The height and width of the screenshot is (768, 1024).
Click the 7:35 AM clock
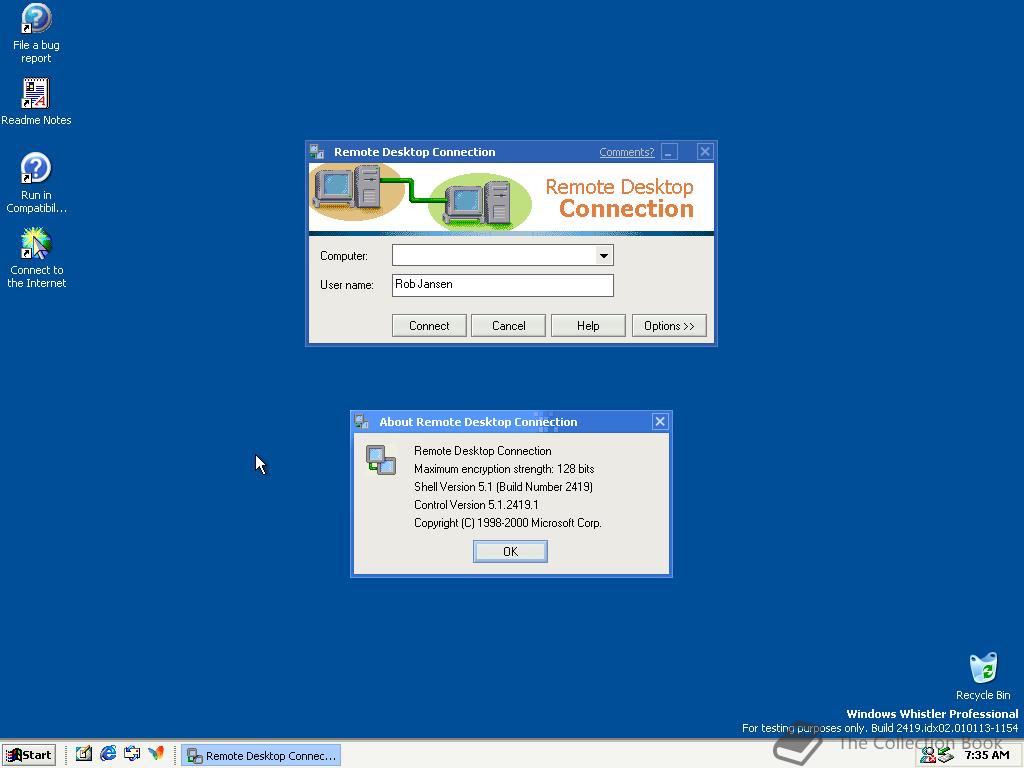click(x=987, y=755)
